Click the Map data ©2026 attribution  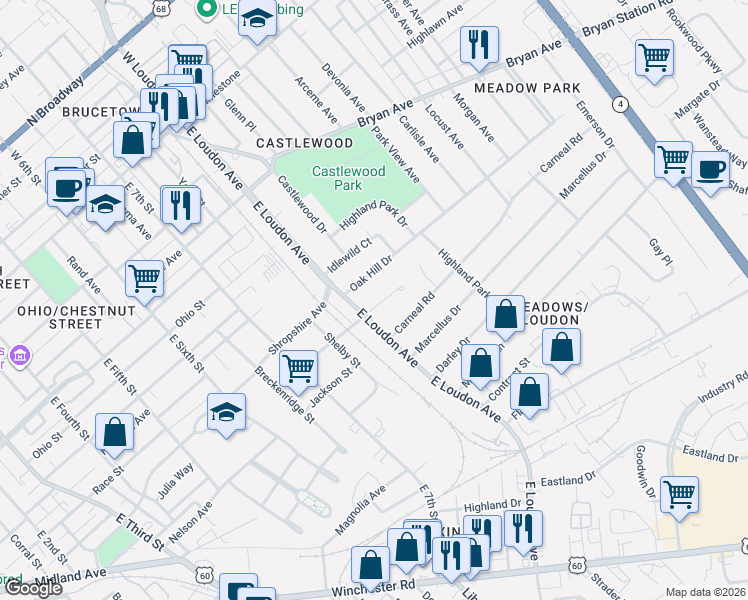pyautogui.click(x=706, y=592)
